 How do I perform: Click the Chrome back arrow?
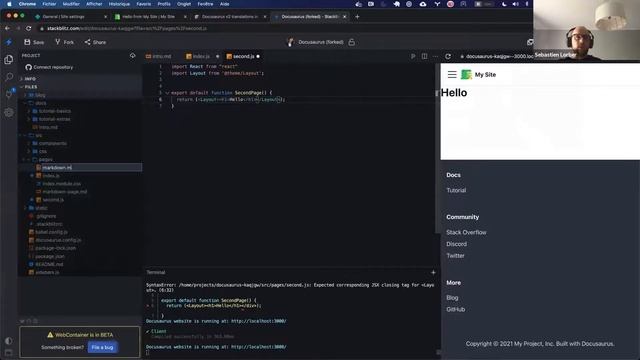7,29
